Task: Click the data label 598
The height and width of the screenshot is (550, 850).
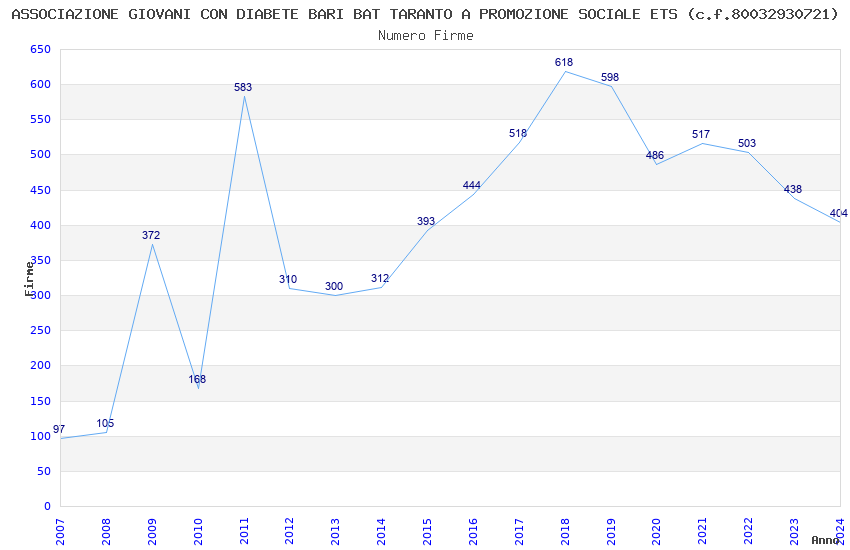Action: coord(610,77)
